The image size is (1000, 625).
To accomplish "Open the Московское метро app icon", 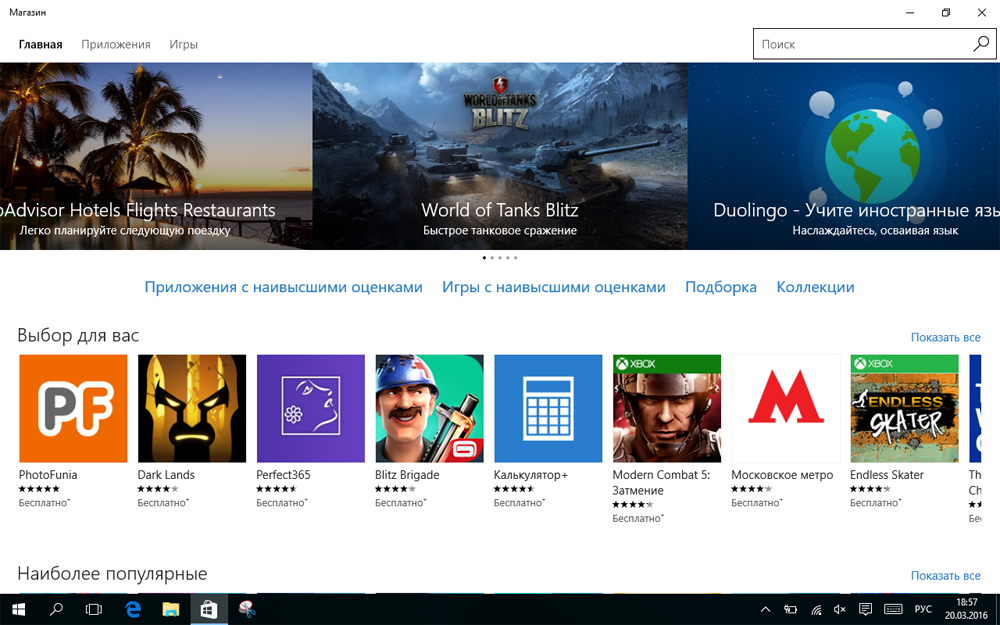I will click(786, 408).
